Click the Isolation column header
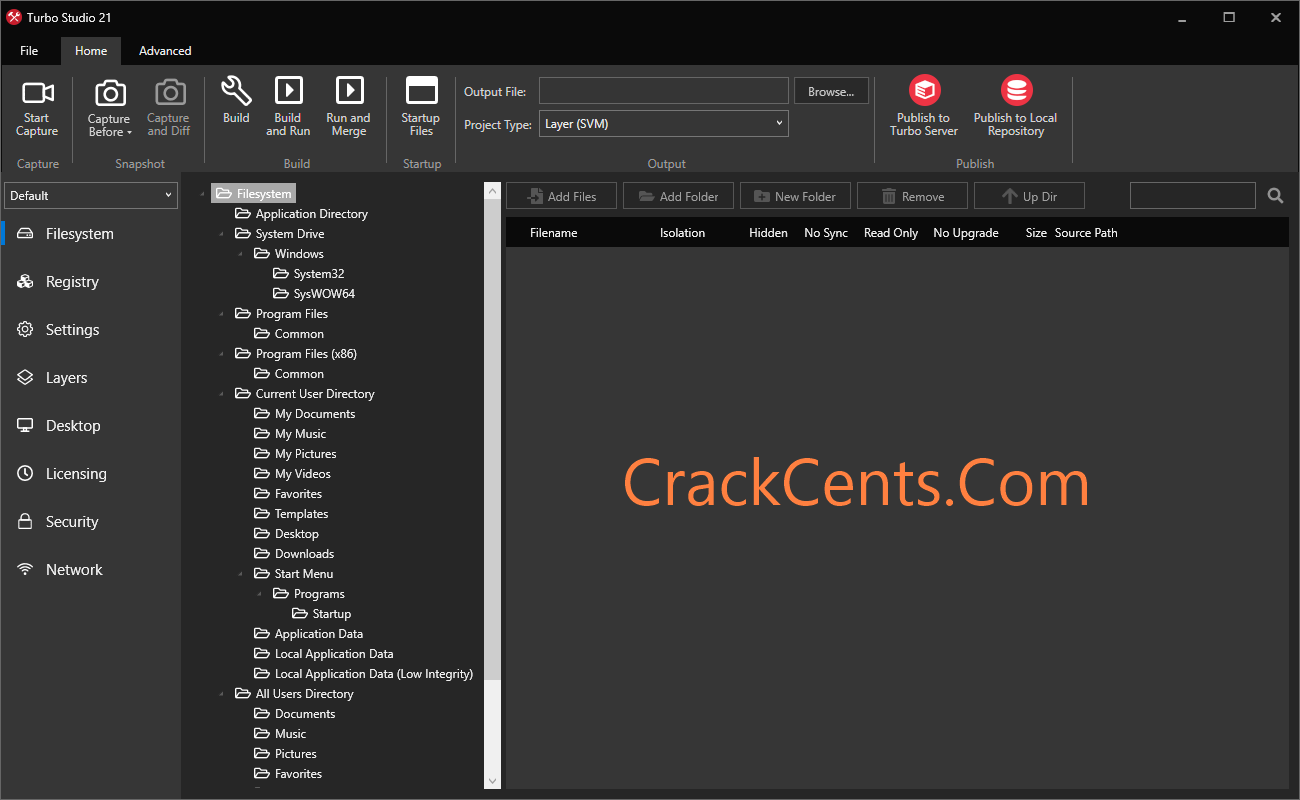The height and width of the screenshot is (800, 1300). pos(682,233)
